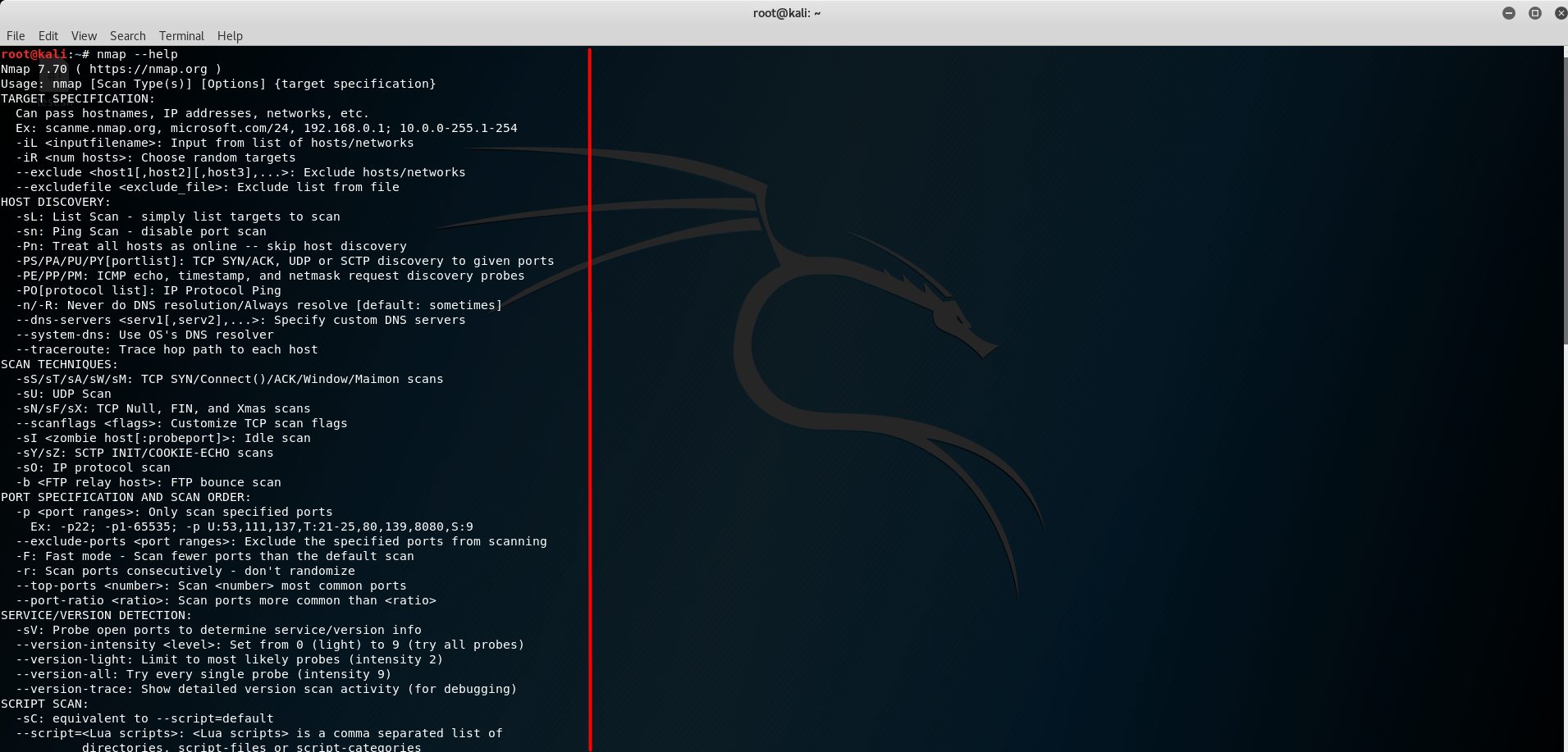Click the '-b <FTP relay host>' line
Viewport: 1568px width, 752px height.
(149, 482)
